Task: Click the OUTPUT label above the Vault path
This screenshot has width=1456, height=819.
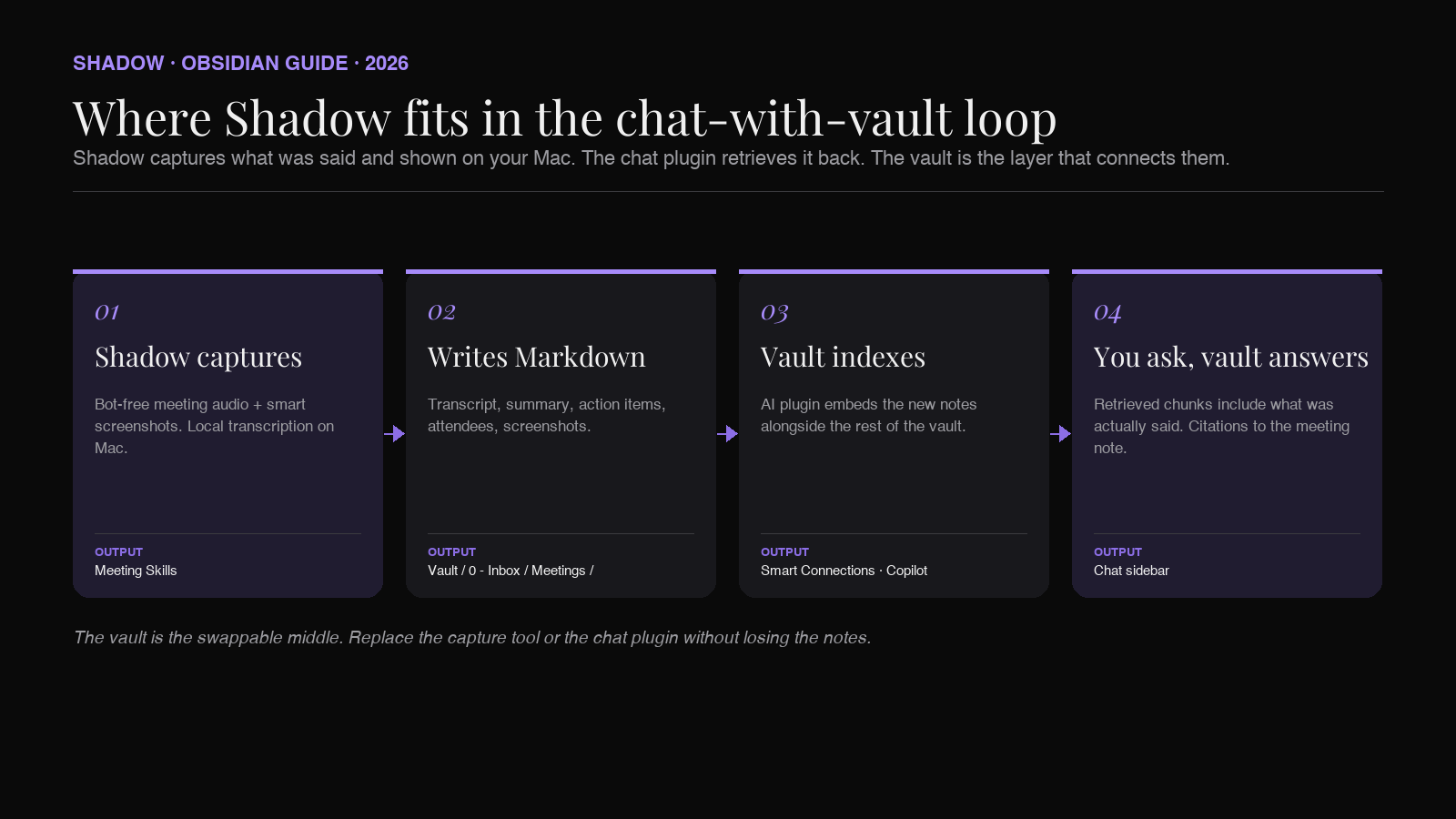Action: 451,552
